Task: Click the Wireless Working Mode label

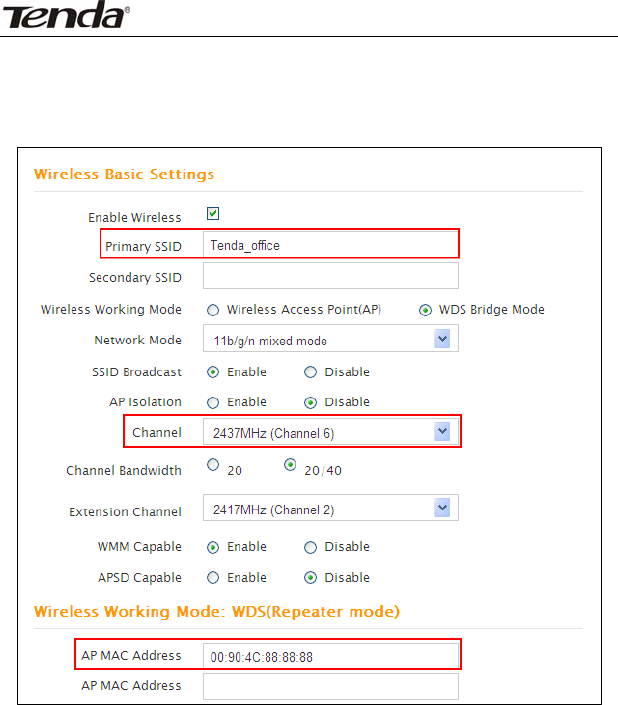Action: pyautogui.click(x=111, y=310)
